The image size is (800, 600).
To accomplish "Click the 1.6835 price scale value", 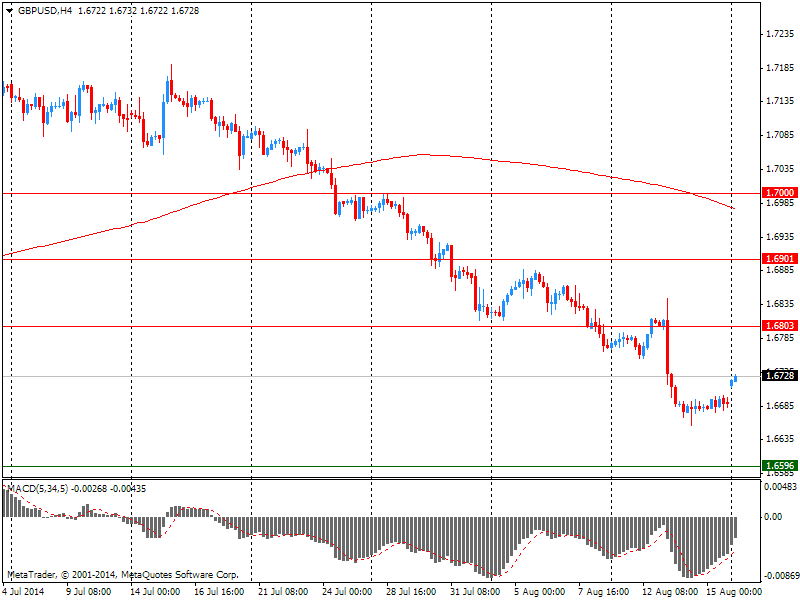I will 781,304.
